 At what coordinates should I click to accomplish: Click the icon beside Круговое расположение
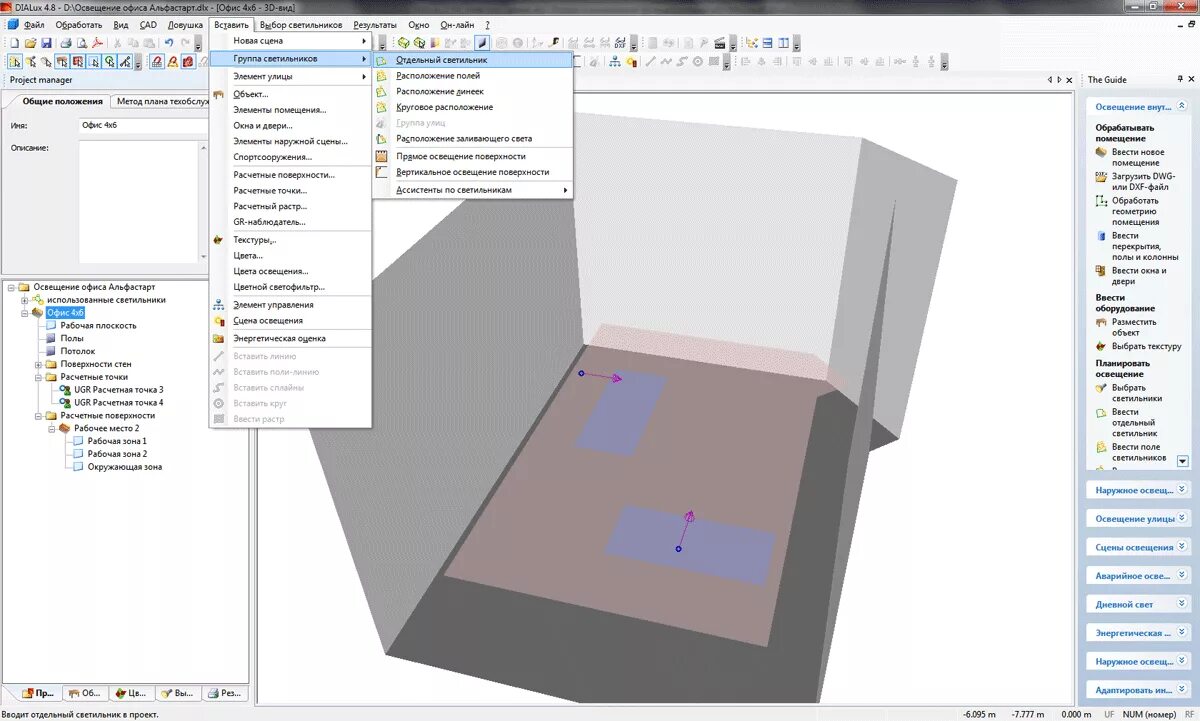(x=382, y=107)
